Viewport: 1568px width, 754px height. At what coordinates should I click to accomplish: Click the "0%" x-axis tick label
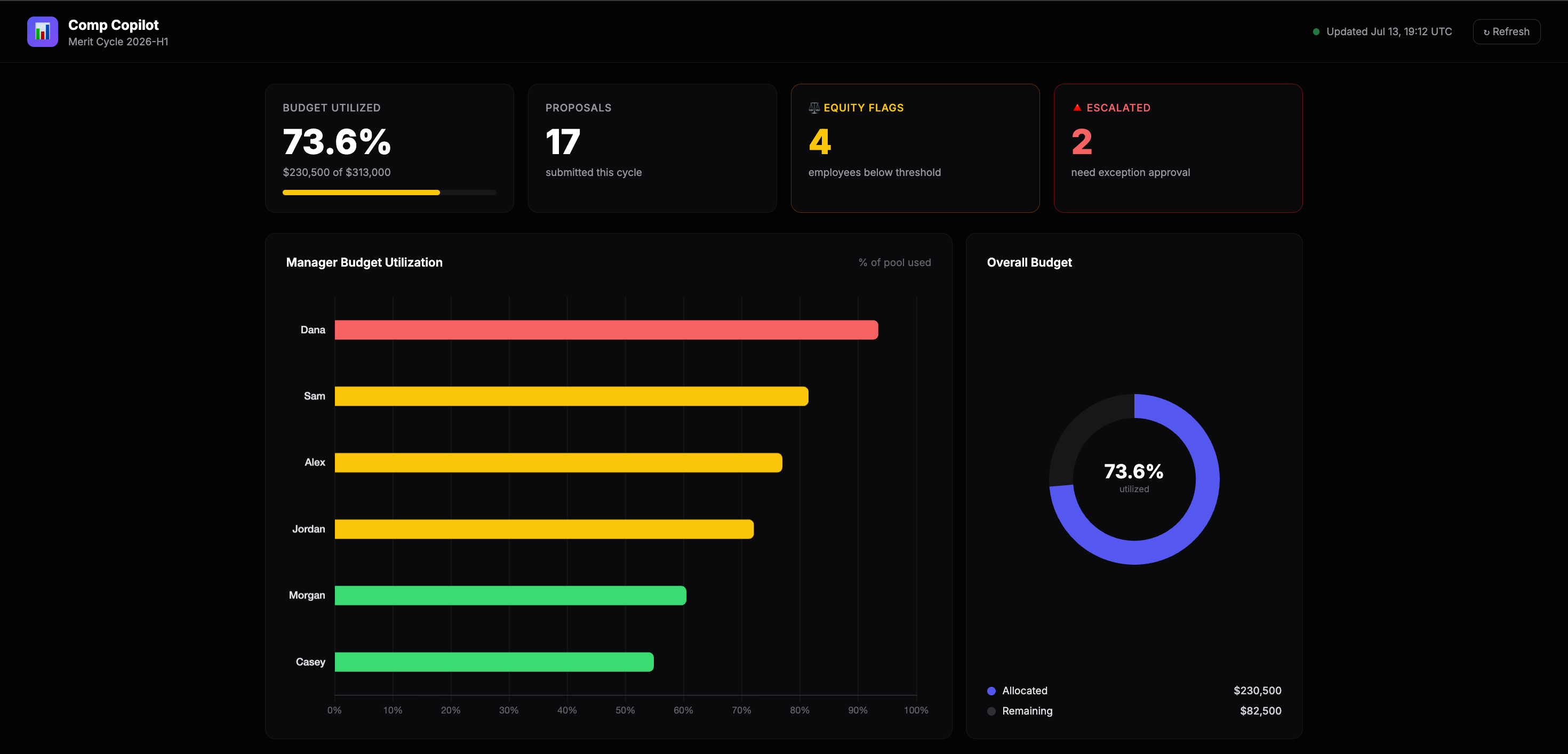335,710
